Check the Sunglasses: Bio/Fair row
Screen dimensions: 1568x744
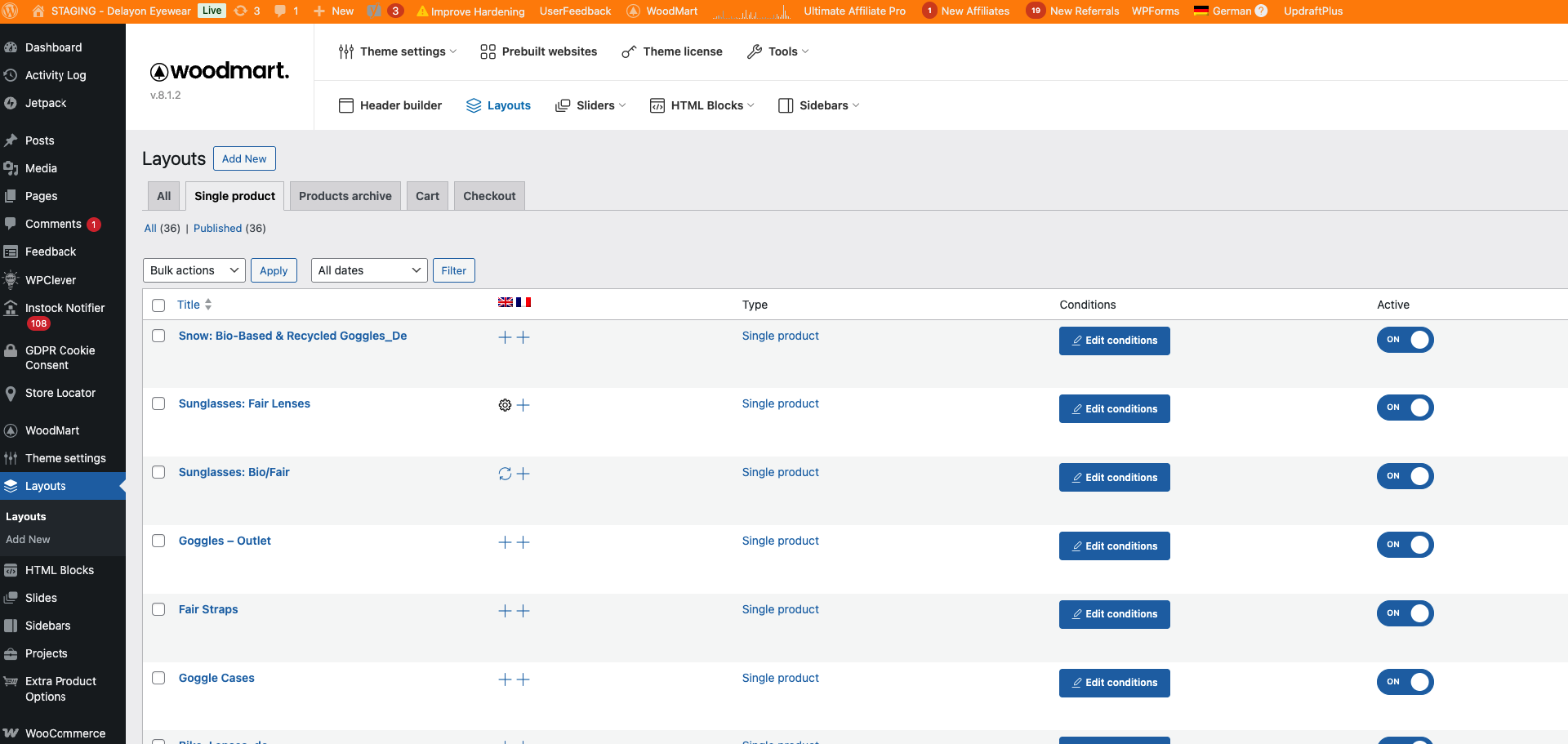pos(158,472)
